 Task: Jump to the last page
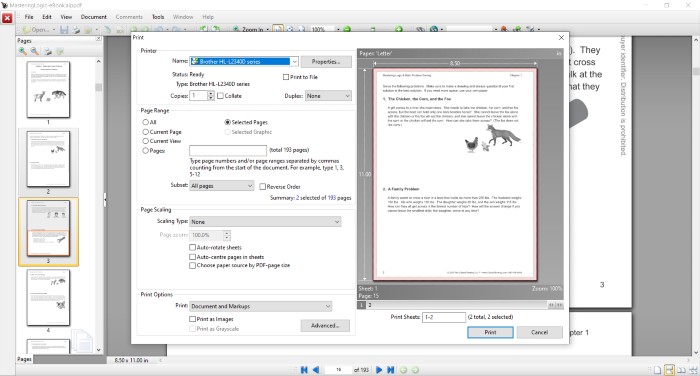coord(390,370)
